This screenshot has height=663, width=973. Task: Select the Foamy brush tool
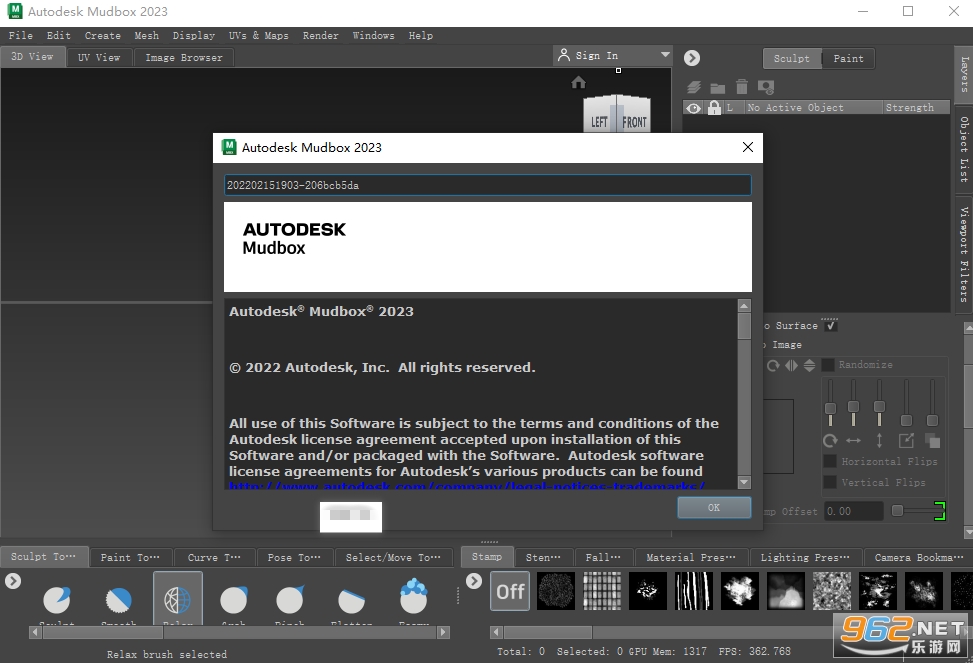click(x=413, y=596)
